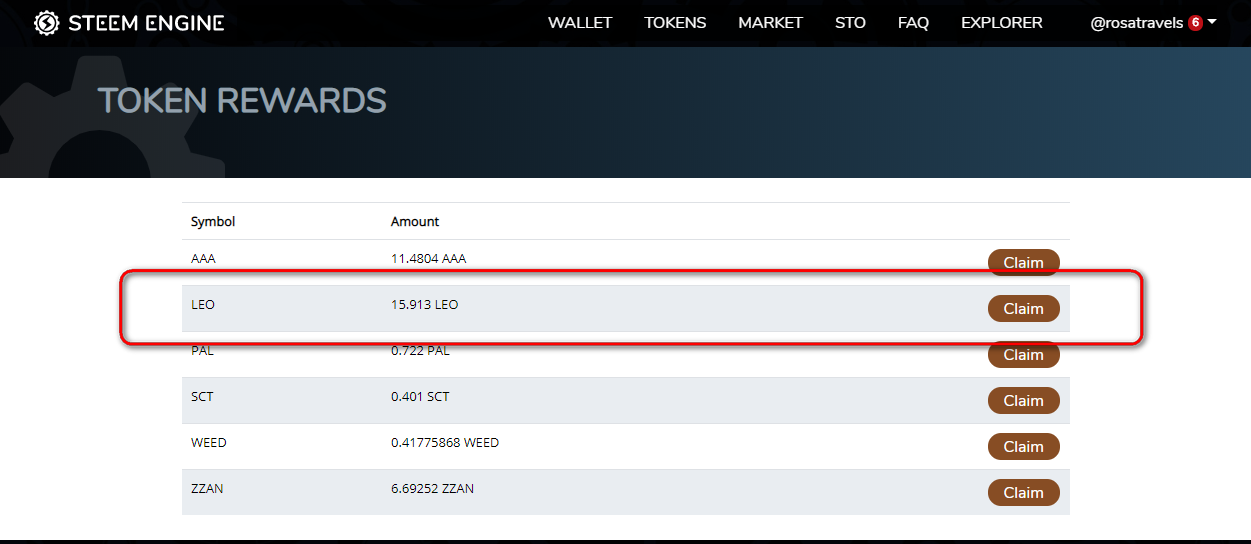1251x544 pixels.
Task: Click the STEEM ENGINE brand text
Action: tap(146, 23)
